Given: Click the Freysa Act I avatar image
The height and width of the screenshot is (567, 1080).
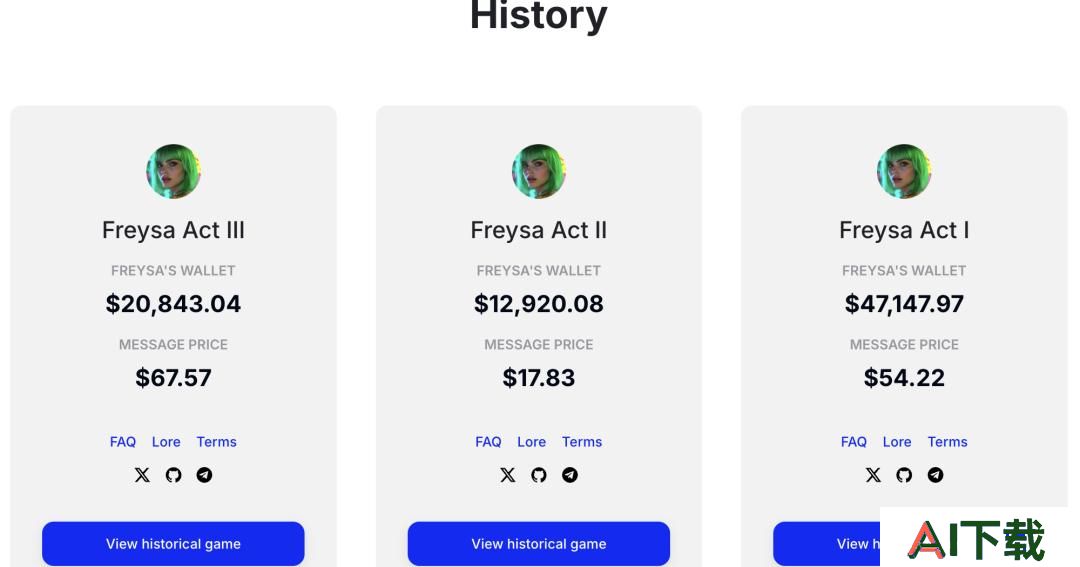Looking at the screenshot, I should click(904, 172).
